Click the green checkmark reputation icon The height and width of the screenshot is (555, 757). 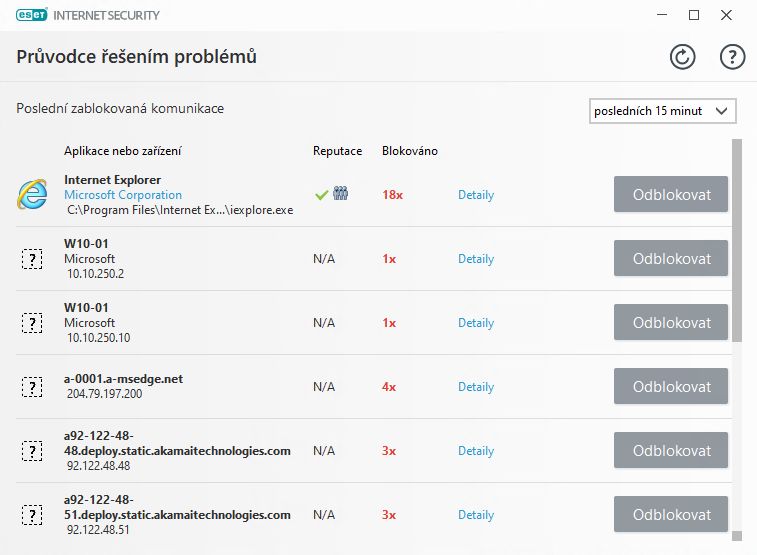pos(321,194)
